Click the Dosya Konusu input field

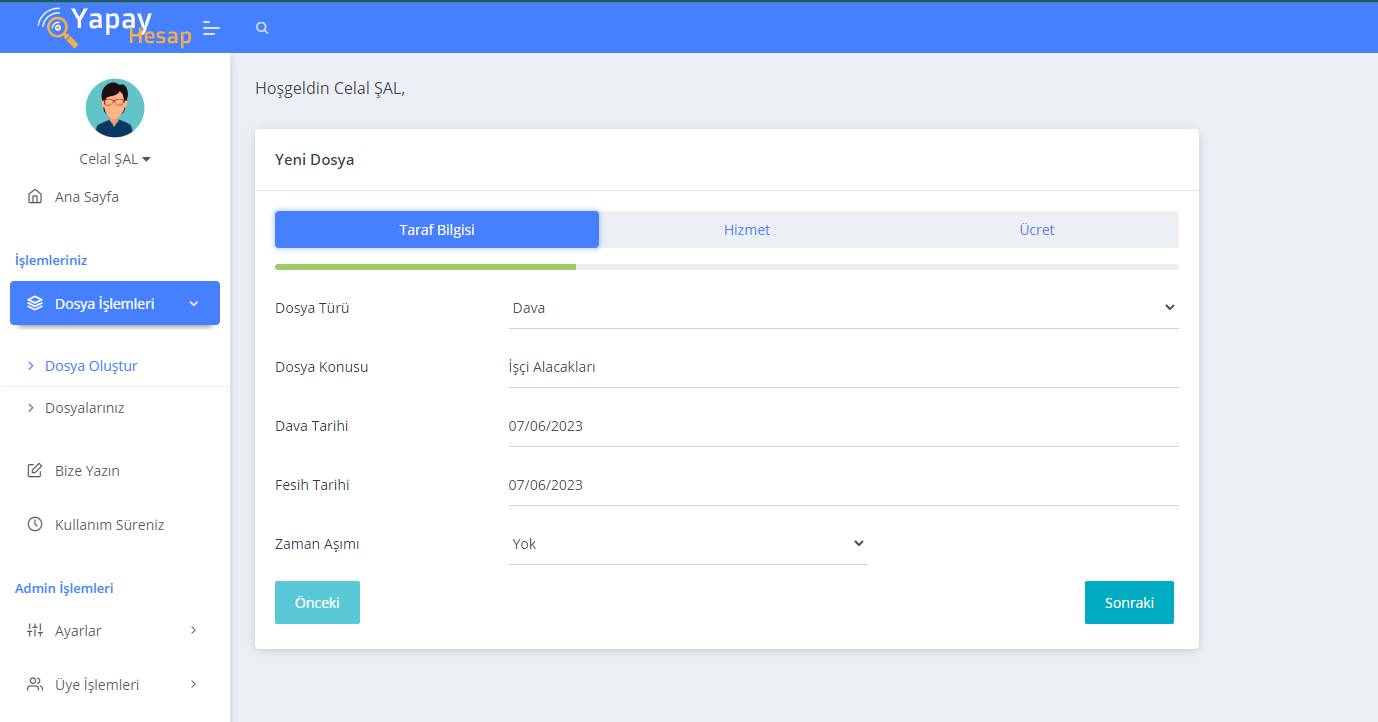[843, 367]
